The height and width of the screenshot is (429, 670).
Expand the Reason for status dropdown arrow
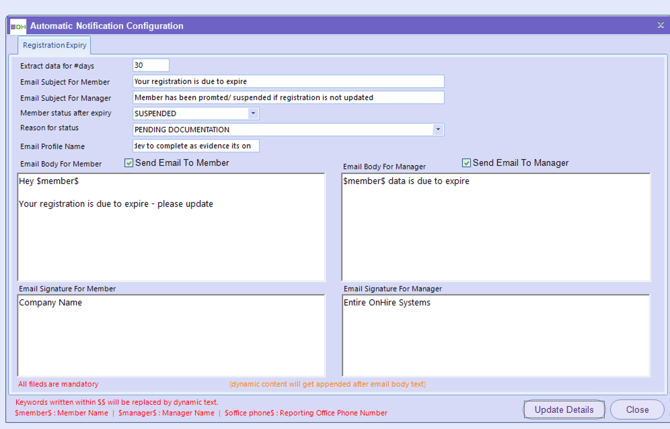pyautogui.click(x=438, y=129)
